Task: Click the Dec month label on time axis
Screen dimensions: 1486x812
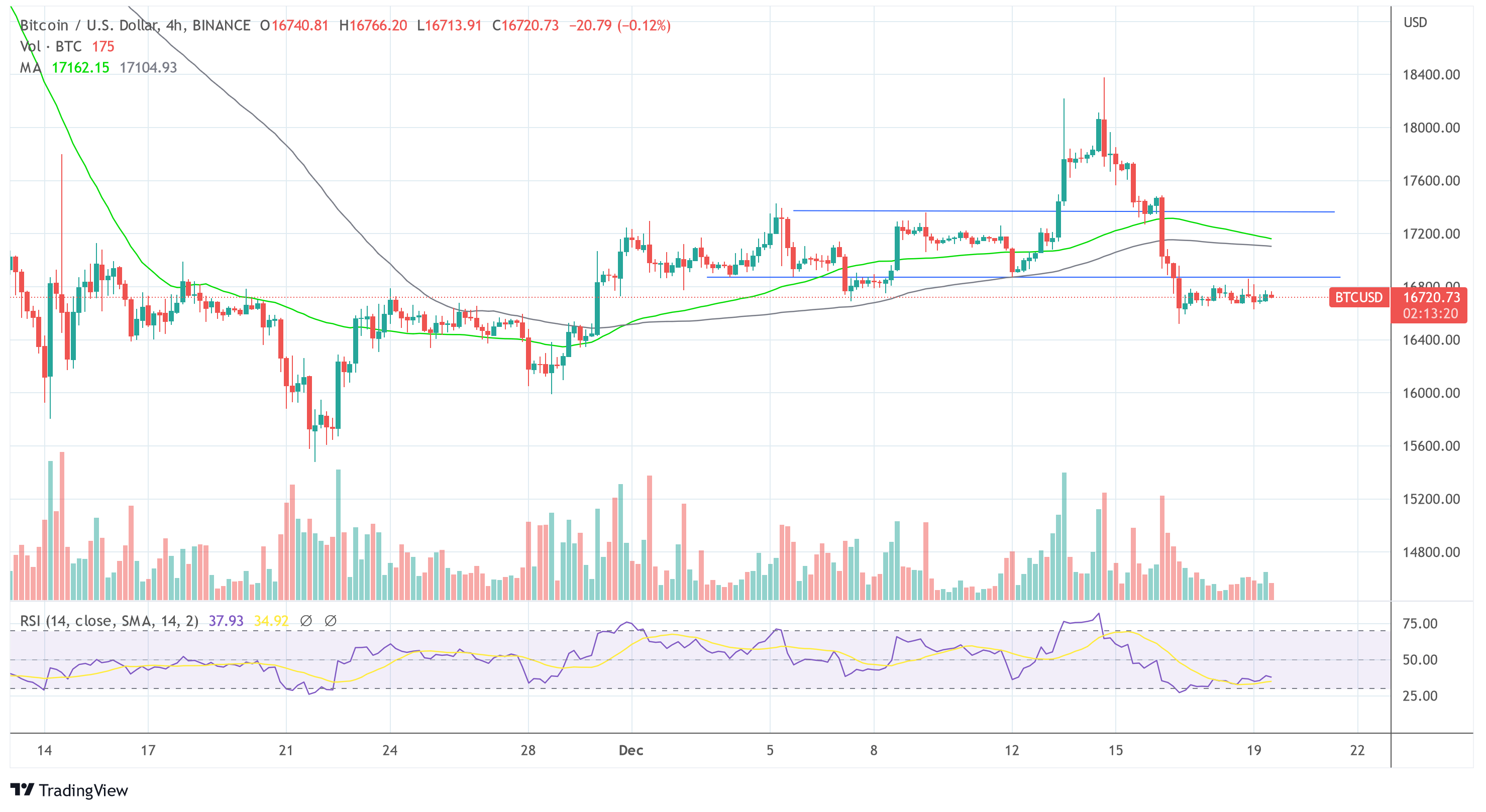Action: tap(631, 750)
